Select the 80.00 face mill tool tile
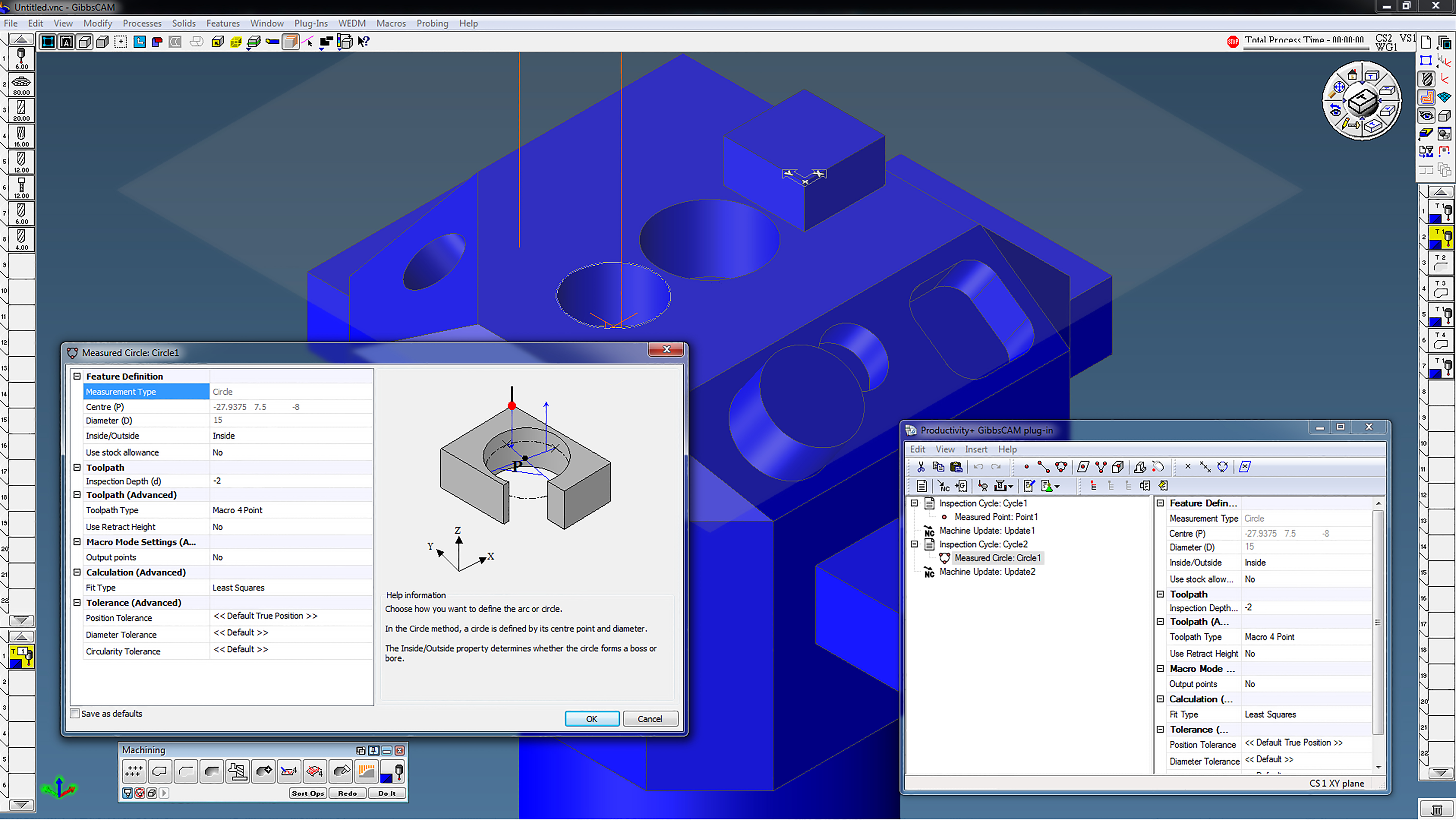The width and height of the screenshot is (1456, 820). tap(21, 85)
